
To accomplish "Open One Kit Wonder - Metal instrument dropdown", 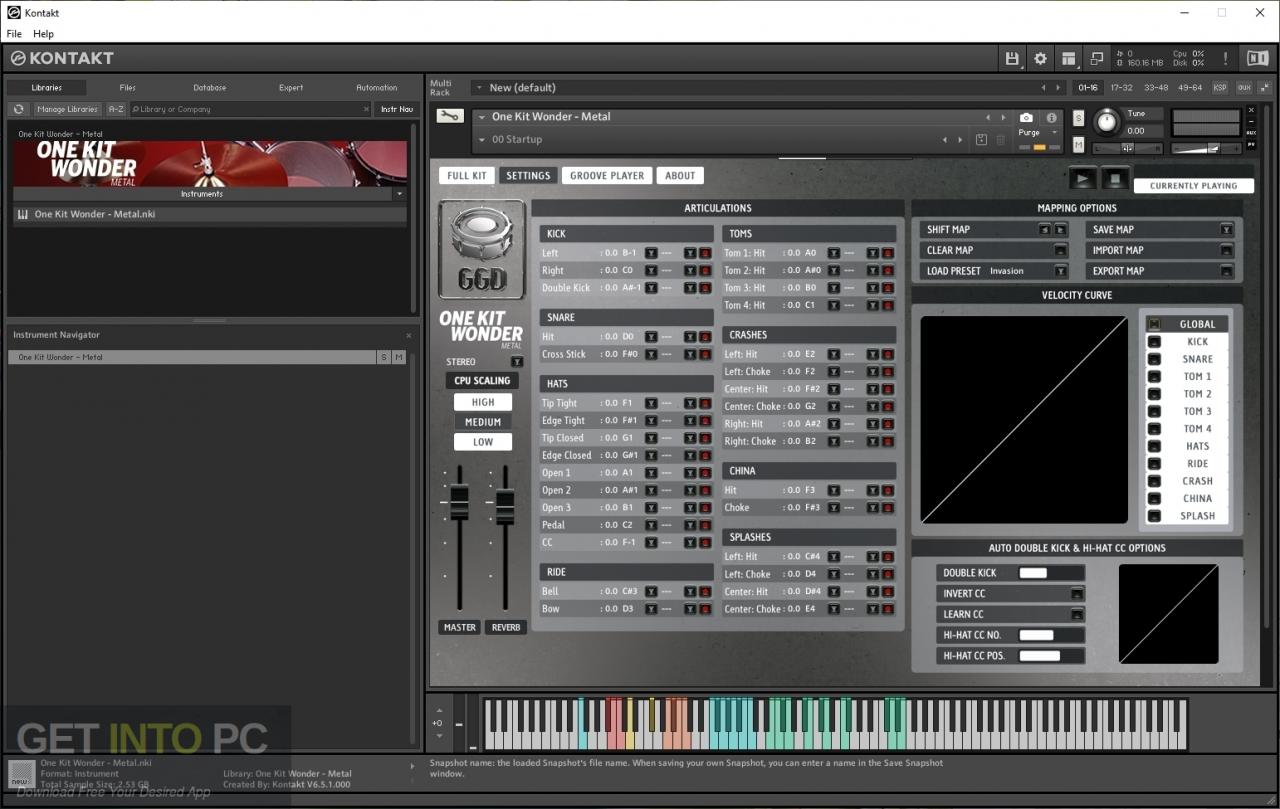I will click(x=481, y=117).
